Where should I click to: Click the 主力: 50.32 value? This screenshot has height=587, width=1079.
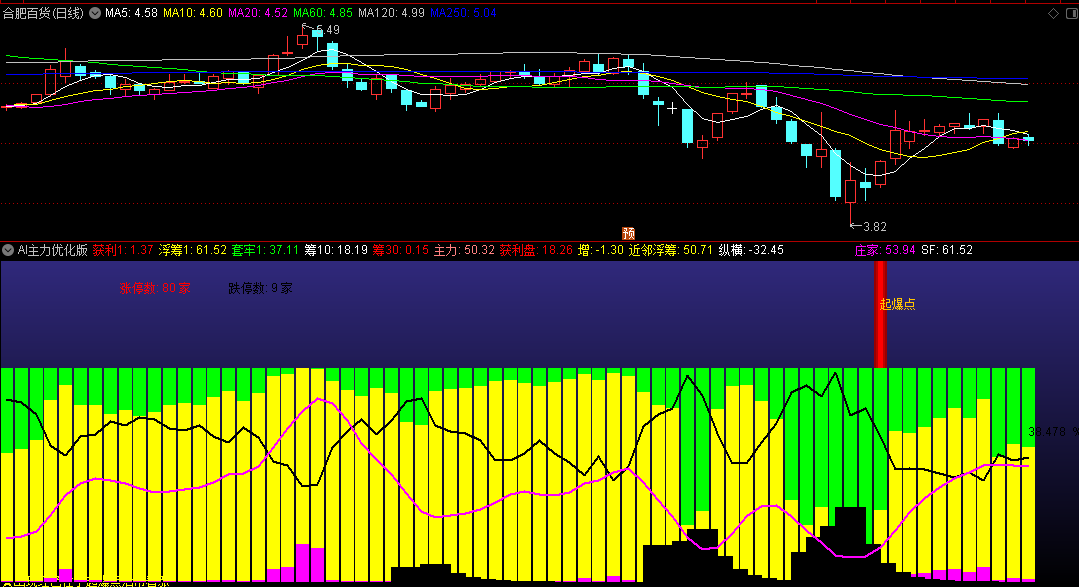pyautogui.click(x=464, y=250)
